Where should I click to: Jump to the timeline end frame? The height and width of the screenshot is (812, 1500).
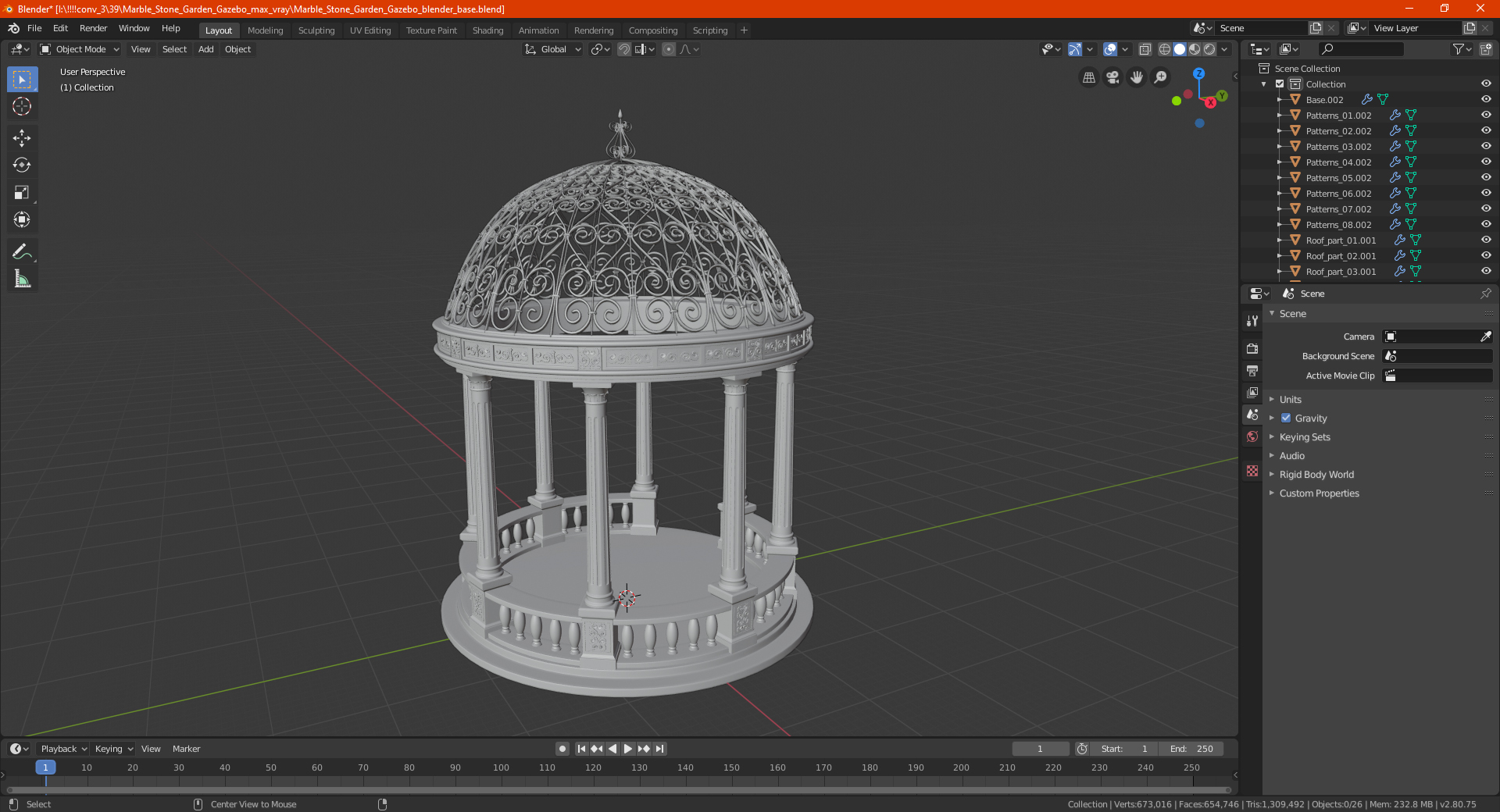tap(660, 749)
